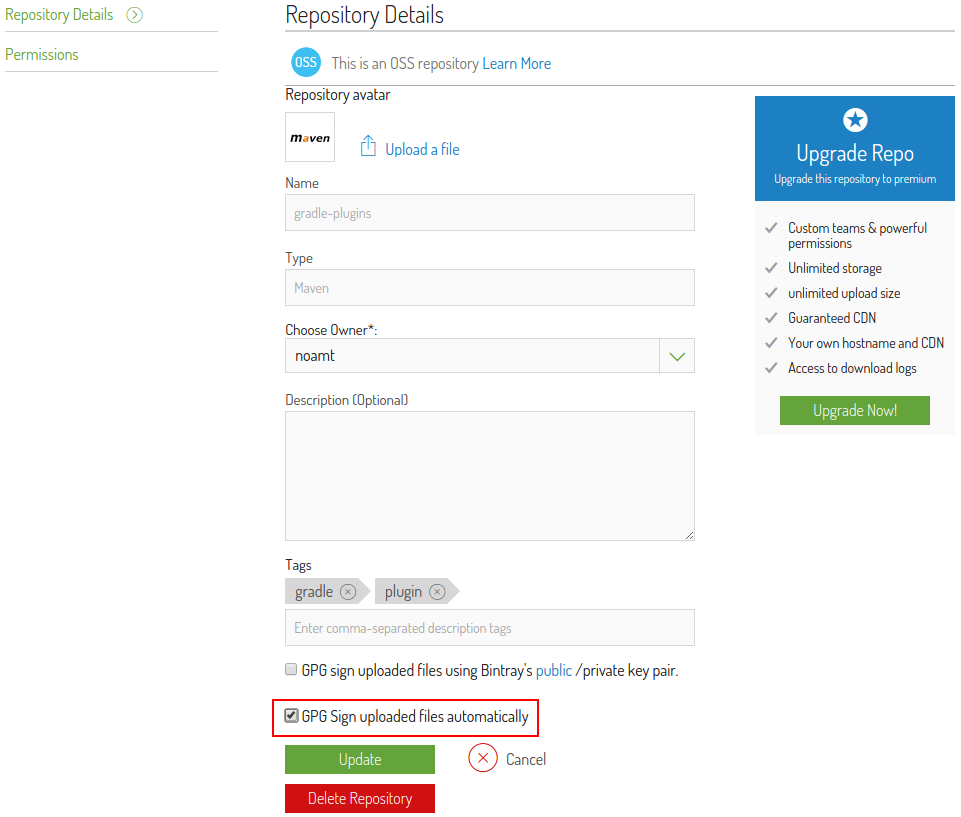This screenshot has height=817, width=961.
Task: Switch to the Permissions sidebar section
Action: 42,55
